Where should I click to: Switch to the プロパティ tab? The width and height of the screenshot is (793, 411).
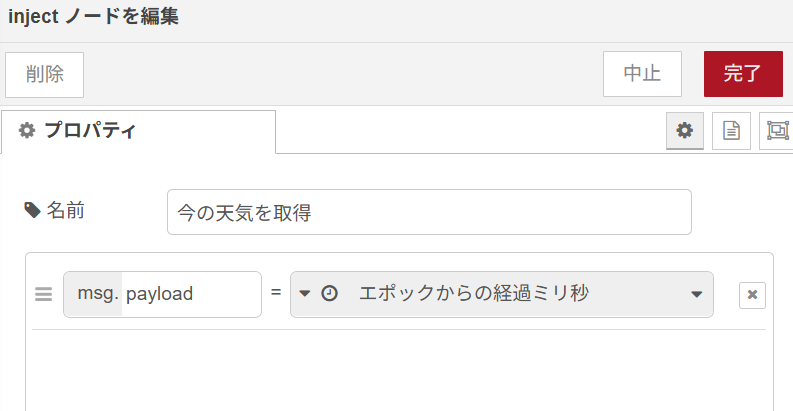pyautogui.click(x=139, y=131)
